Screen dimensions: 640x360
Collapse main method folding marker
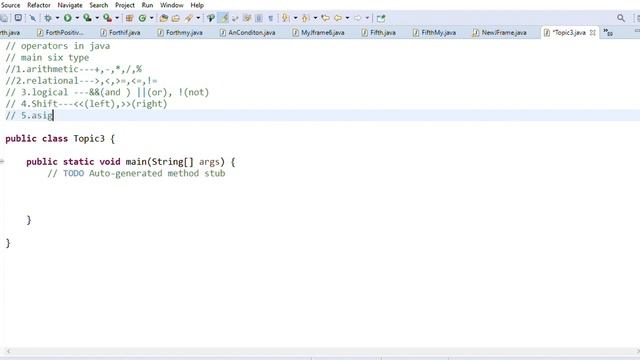pyautogui.click(x=2, y=161)
